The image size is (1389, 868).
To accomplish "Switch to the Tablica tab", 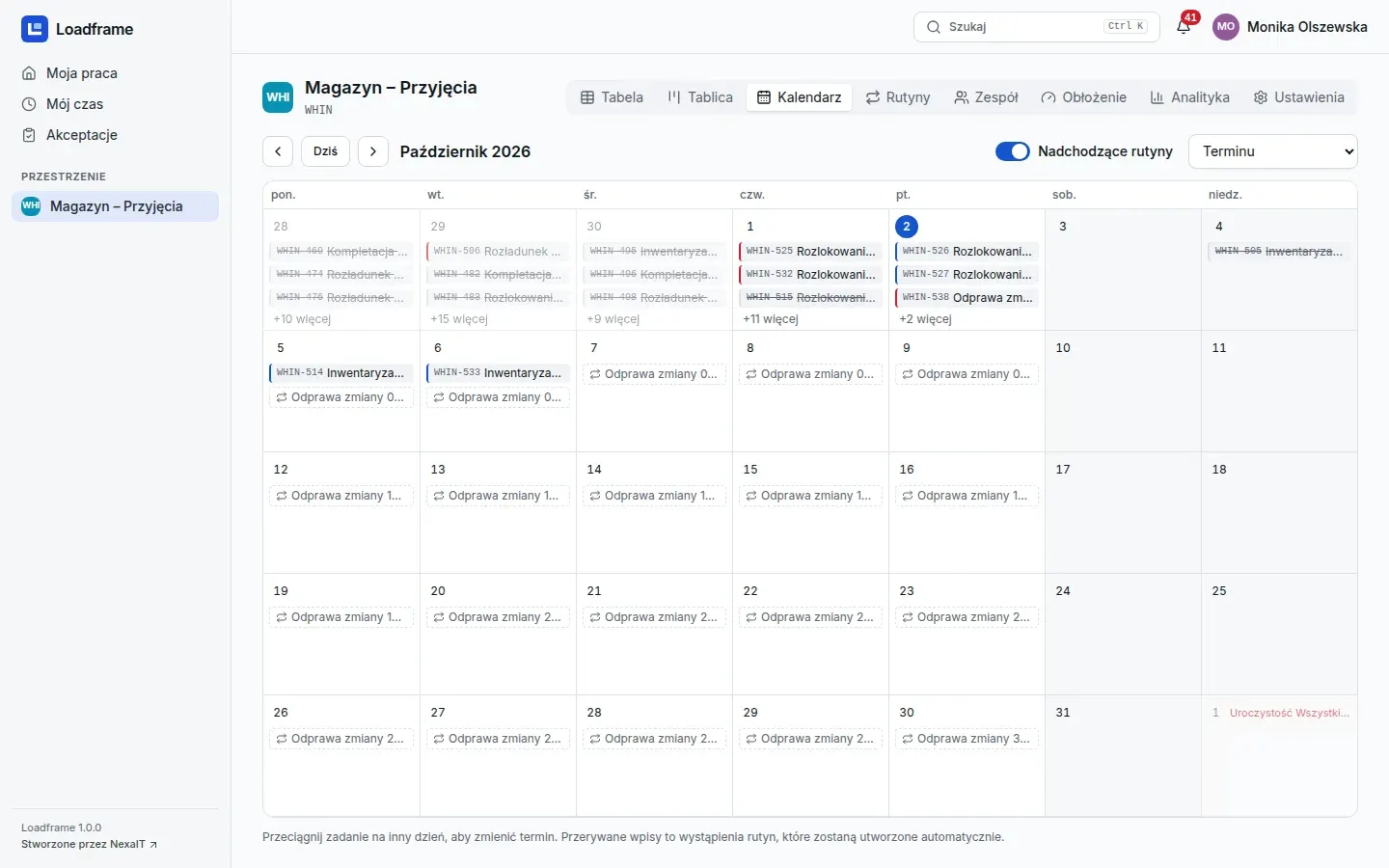I will [700, 97].
